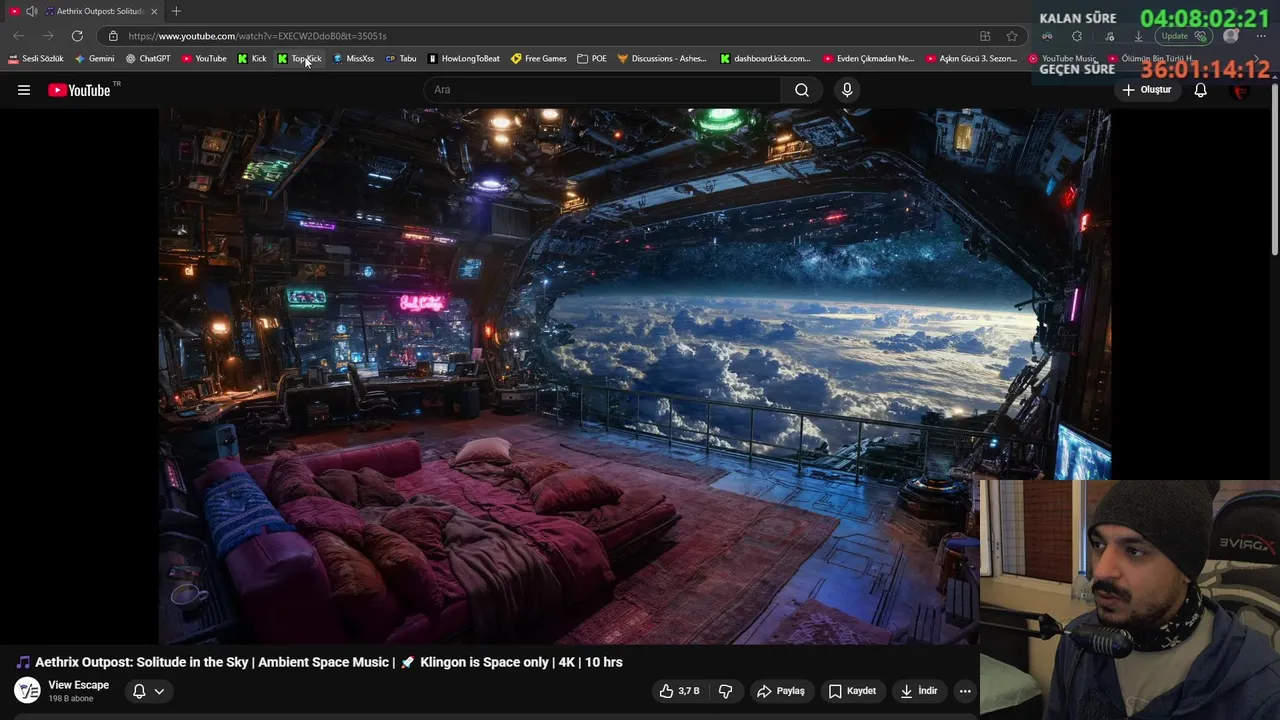The height and width of the screenshot is (720, 1280).
Task: Go back using browser back arrow
Action: [x=19, y=36]
